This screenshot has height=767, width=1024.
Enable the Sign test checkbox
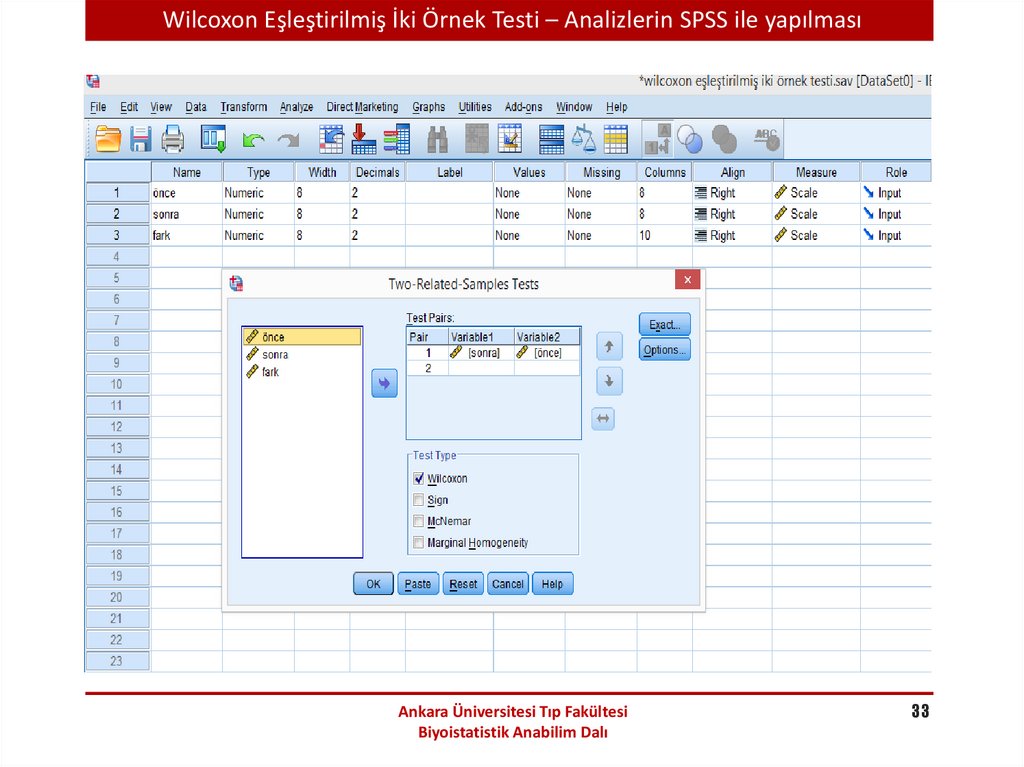click(x=419, y=500)
